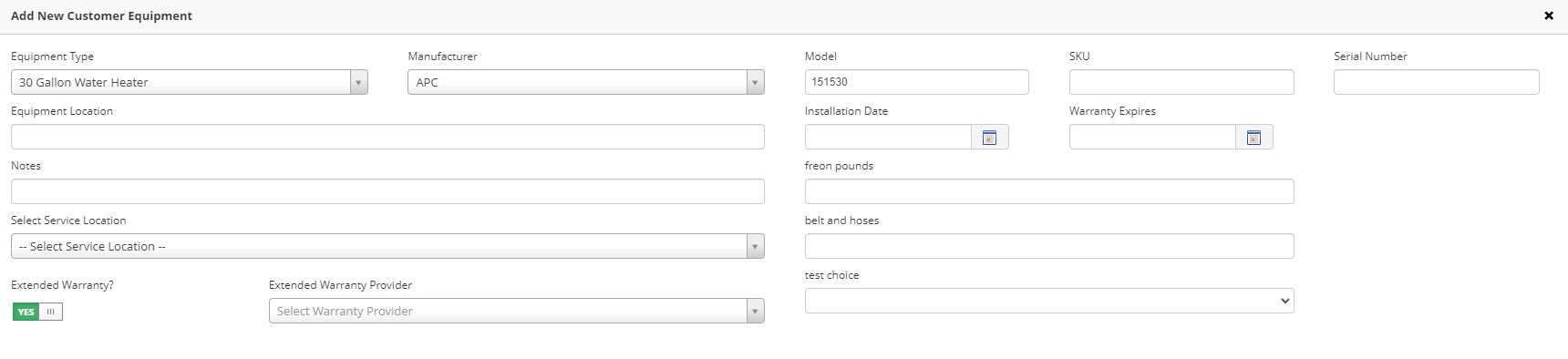Focus the Installation Date text box
The width and height of the screenshot is (1568, 359).
coord(888,137)
